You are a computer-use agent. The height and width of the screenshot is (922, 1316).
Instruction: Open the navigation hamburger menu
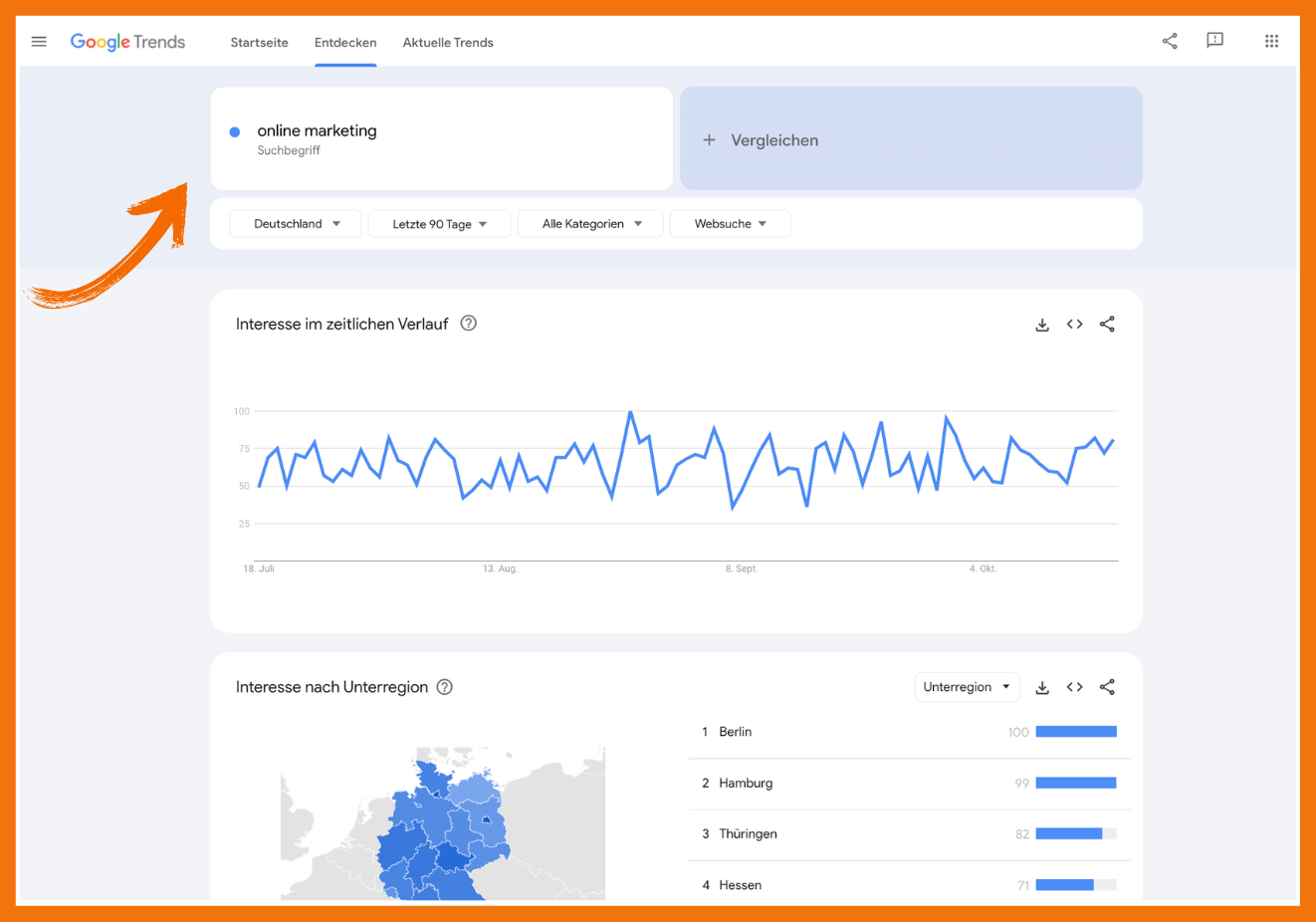pyautogui.click(x=39, y=41)
